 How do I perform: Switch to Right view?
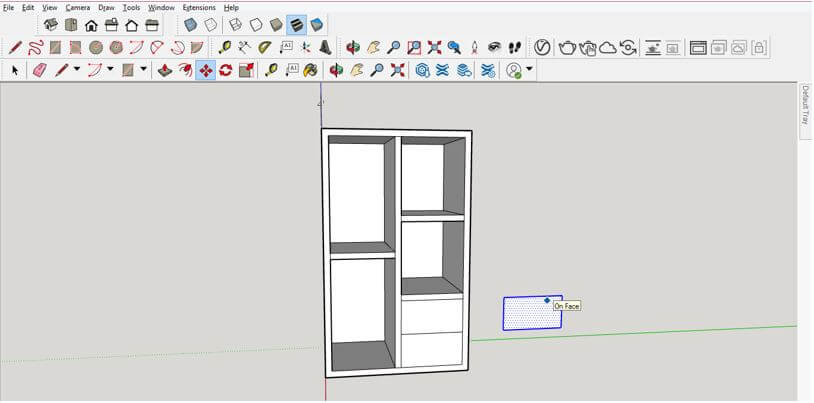click(x=111, y=25)
